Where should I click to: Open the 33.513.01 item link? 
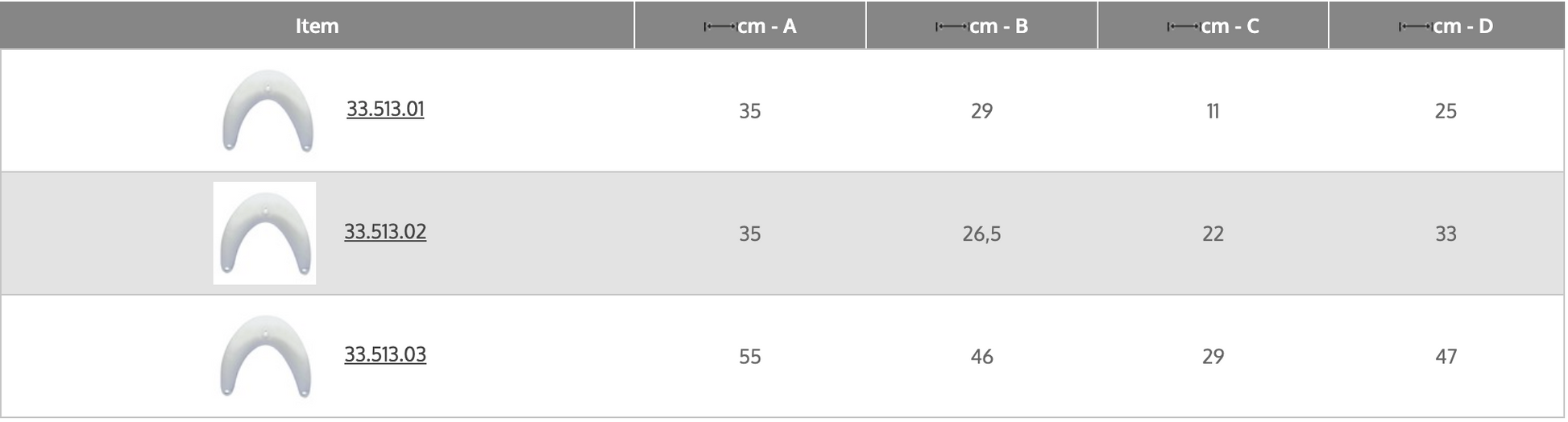[385, 110]
